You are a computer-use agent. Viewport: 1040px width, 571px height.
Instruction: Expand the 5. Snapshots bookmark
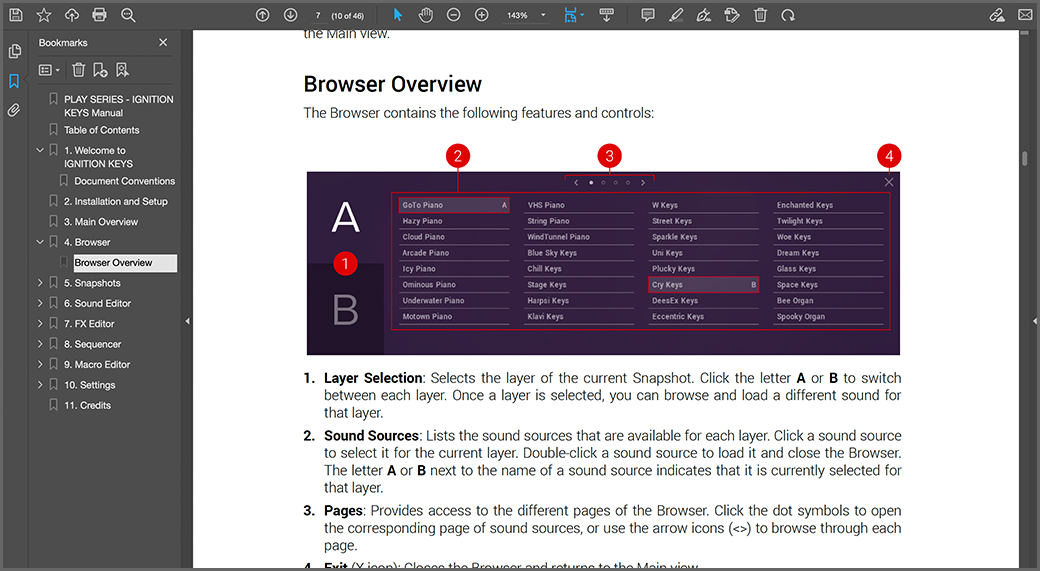click(40, 283)
